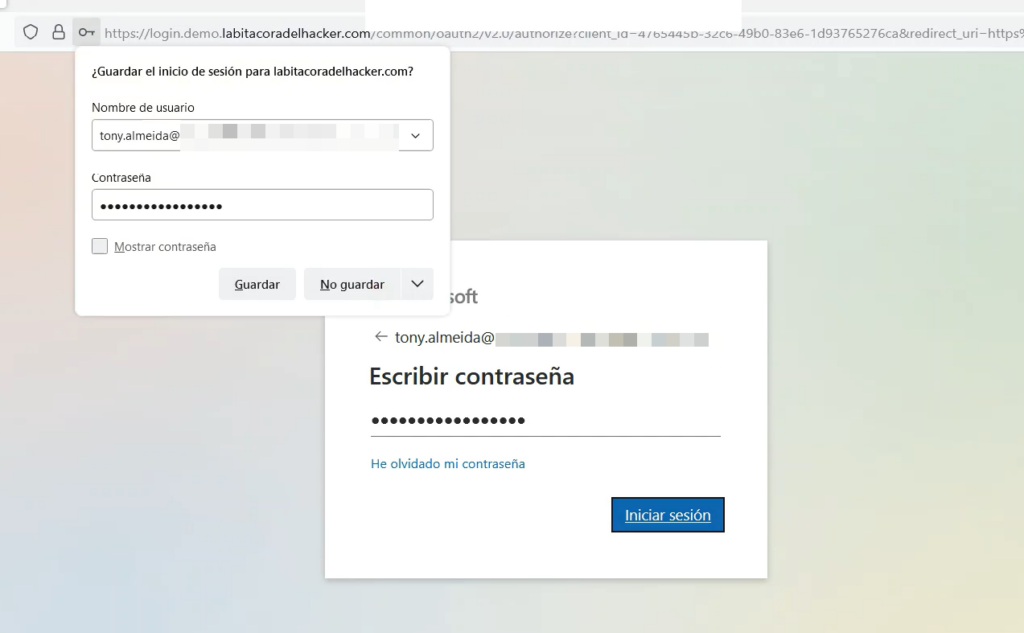1024x633 pixels.
Task: Click the No guardar button
Action: coord(352,284)
